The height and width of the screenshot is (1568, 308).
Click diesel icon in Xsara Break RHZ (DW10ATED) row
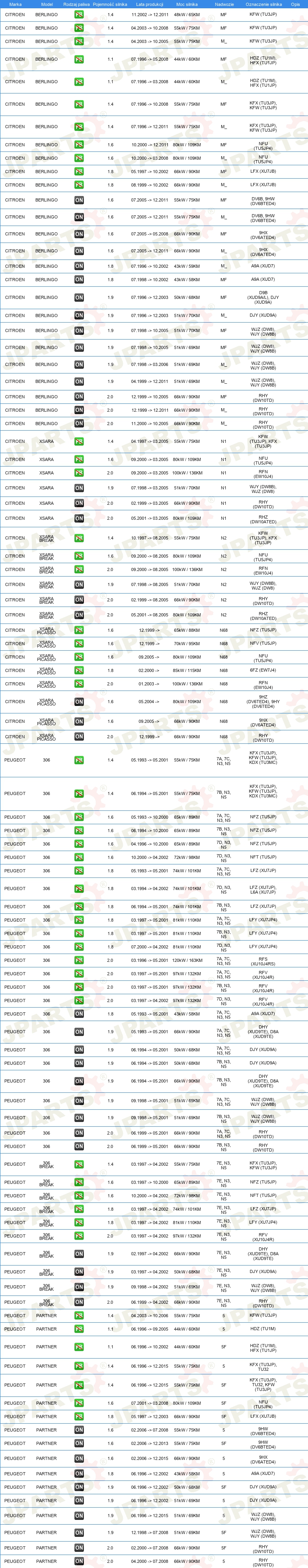pyautogui.click(x=79, y=615)
